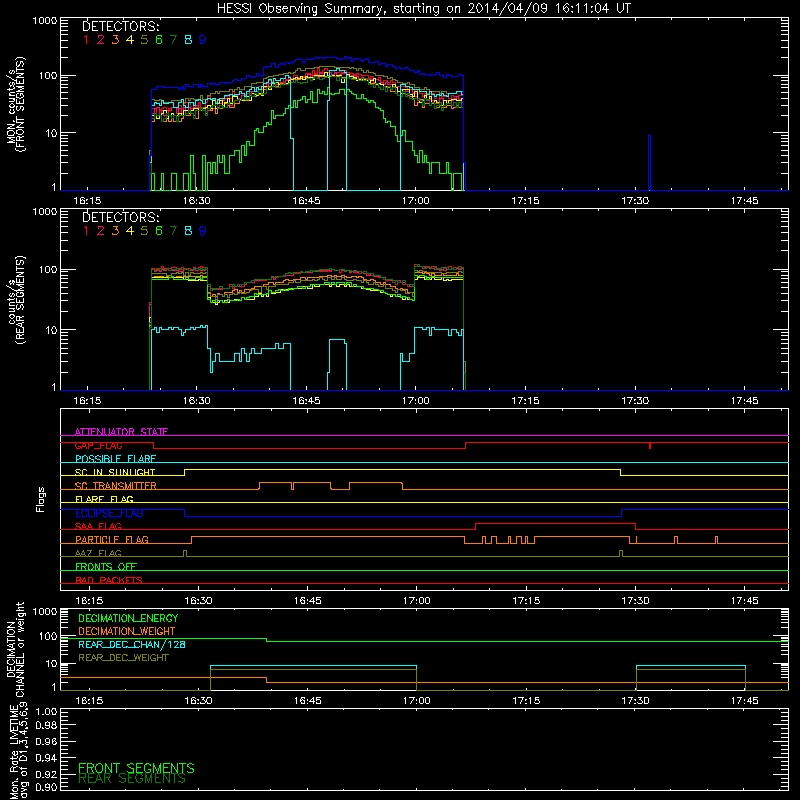Click the AAZ_FLAG label

(x=98, y=553)
